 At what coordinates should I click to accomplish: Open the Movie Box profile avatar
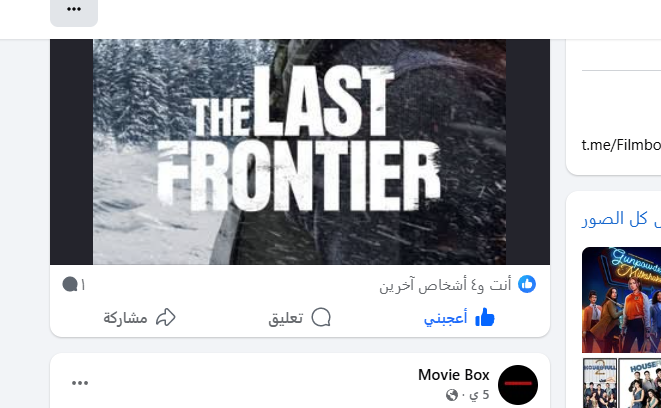coord(518,384)
